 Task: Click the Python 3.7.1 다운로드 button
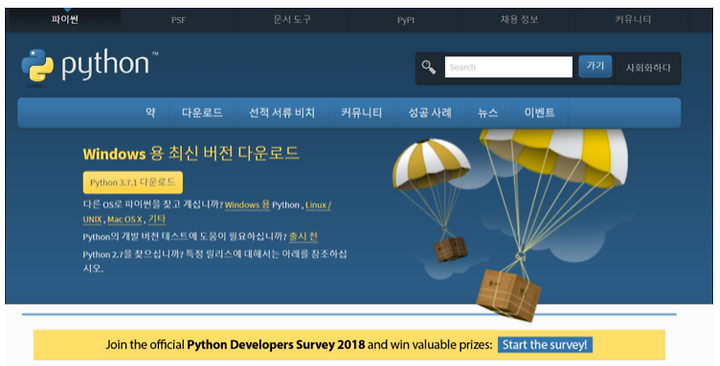coord(133,182)
